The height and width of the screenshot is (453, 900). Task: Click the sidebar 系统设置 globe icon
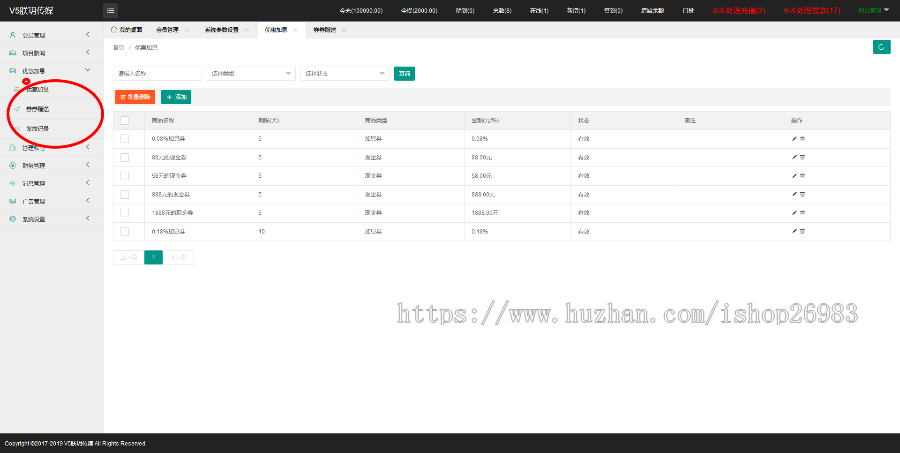[13, 219]
